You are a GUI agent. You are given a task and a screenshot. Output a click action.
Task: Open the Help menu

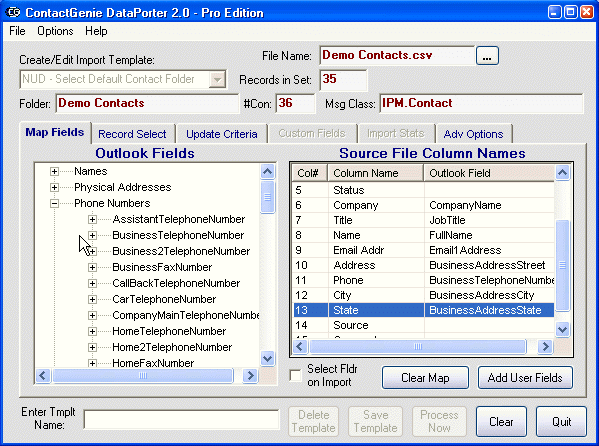(96, 31)
